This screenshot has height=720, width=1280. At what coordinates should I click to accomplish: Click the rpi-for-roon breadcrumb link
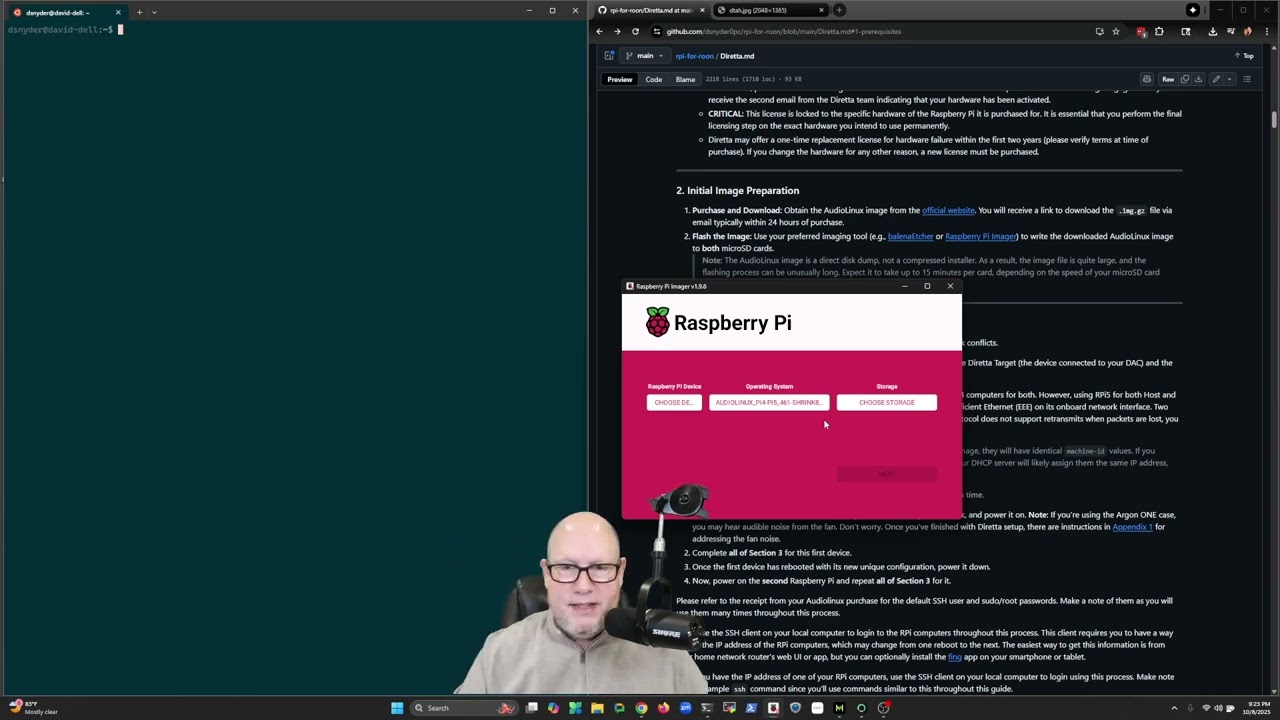[694, 56]
